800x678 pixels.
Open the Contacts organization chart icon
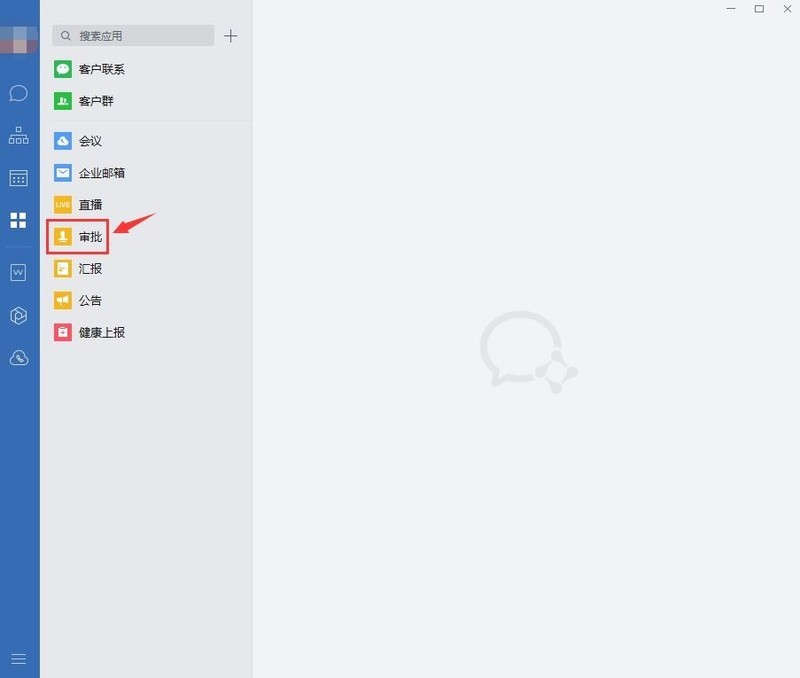coord(18,135)
